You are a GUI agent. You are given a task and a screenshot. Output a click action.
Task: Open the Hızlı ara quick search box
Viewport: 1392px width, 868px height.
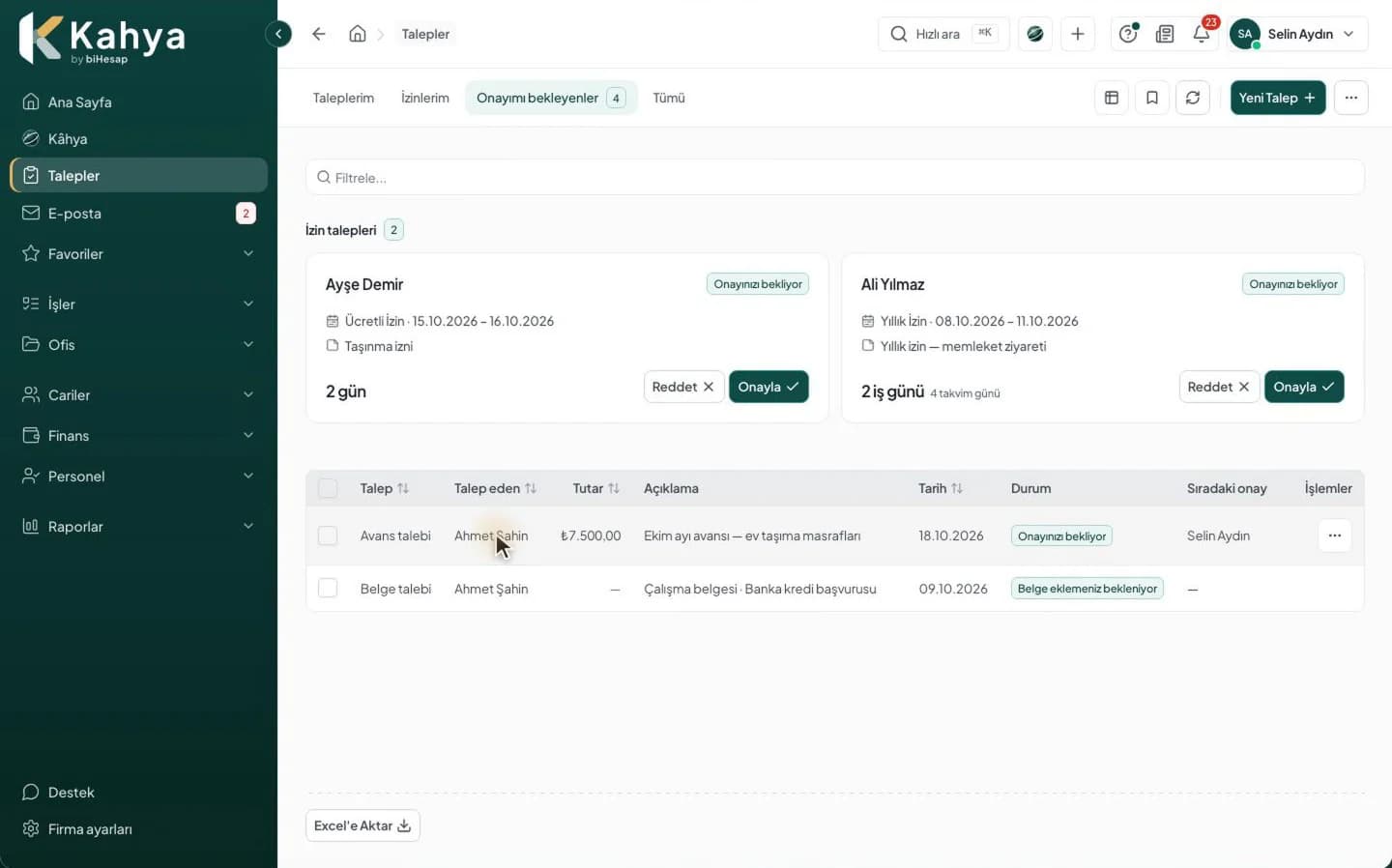943,34
